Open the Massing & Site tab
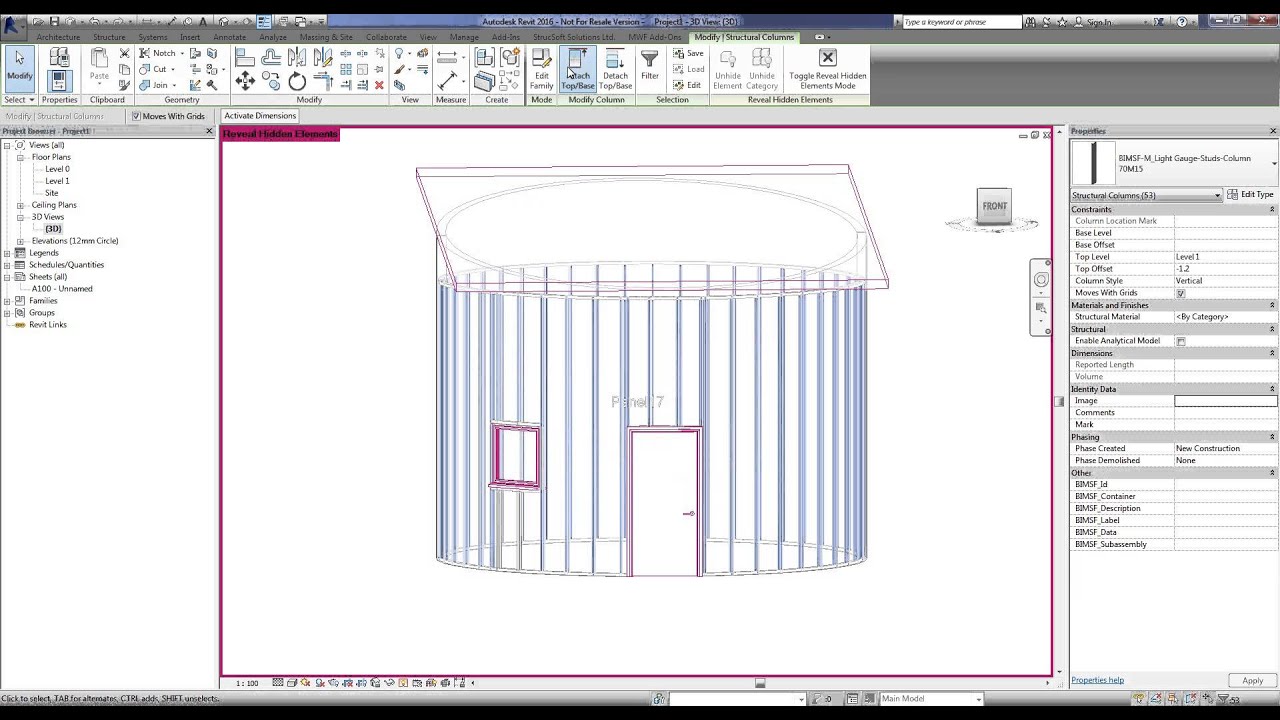The height and width of the screenshot is (720, 1280). 326,37
